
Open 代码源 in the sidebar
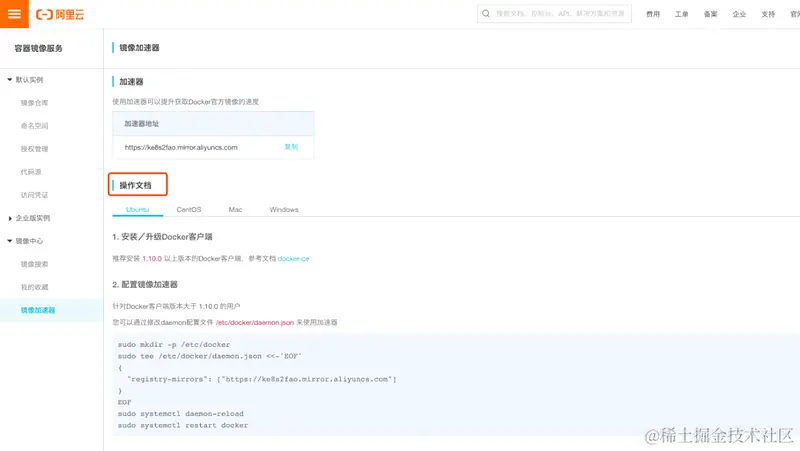point(31,172)
